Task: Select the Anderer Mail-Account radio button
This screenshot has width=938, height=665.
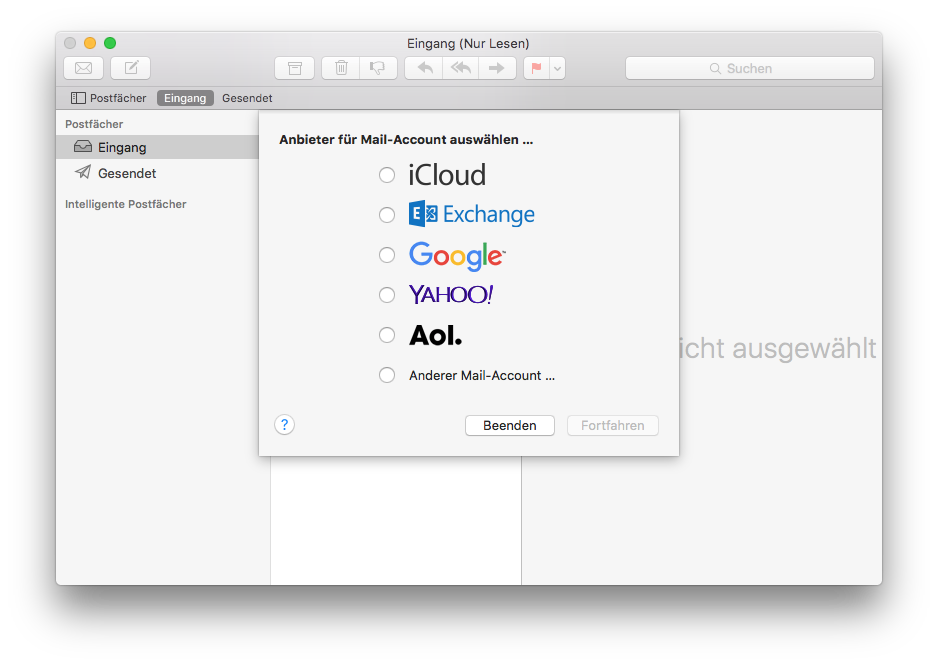Action: coord(387,376)
